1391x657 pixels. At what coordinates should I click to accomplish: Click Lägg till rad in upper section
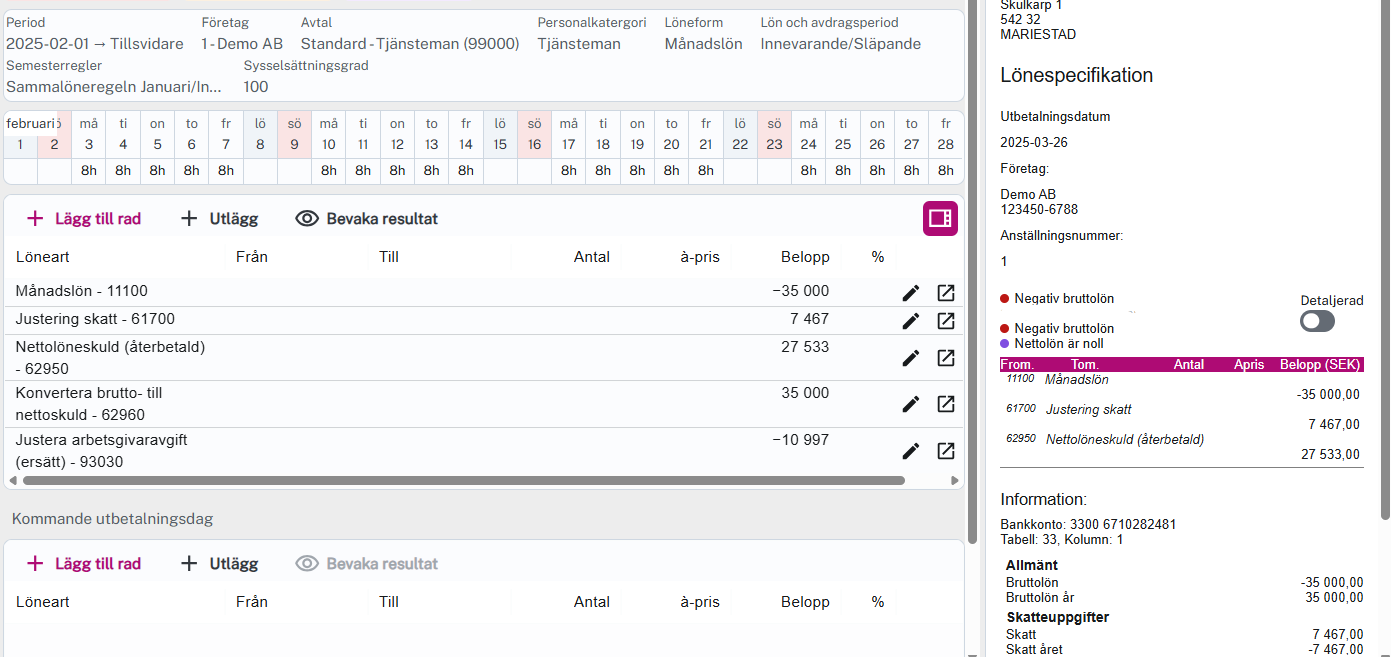84,219
